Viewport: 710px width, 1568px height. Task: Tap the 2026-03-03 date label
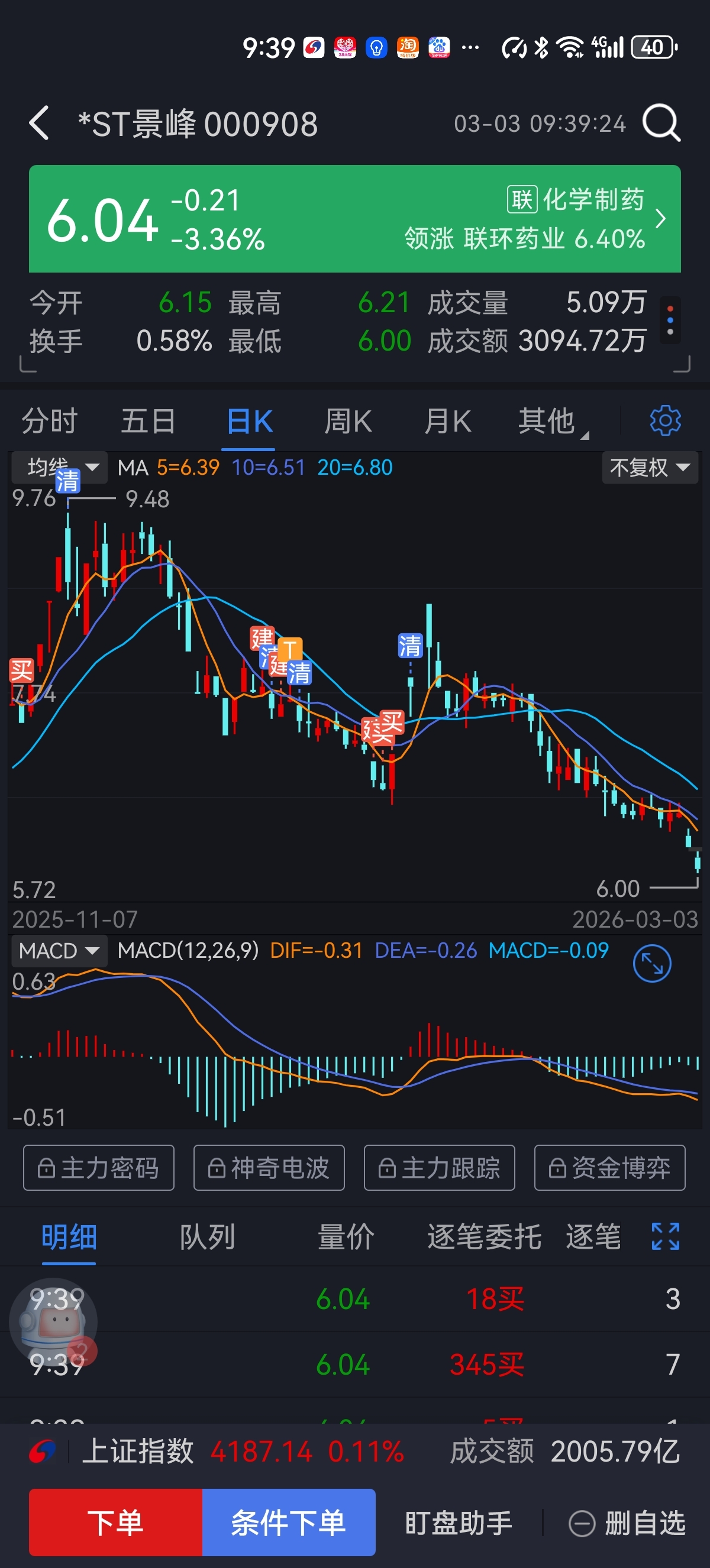(x=635, y=919)
